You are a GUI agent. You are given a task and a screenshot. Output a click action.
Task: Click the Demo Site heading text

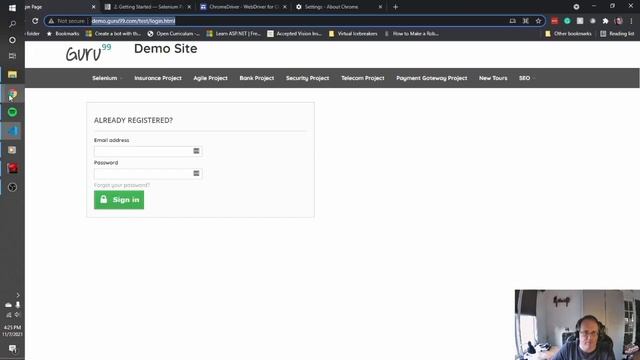coord(165,49)
